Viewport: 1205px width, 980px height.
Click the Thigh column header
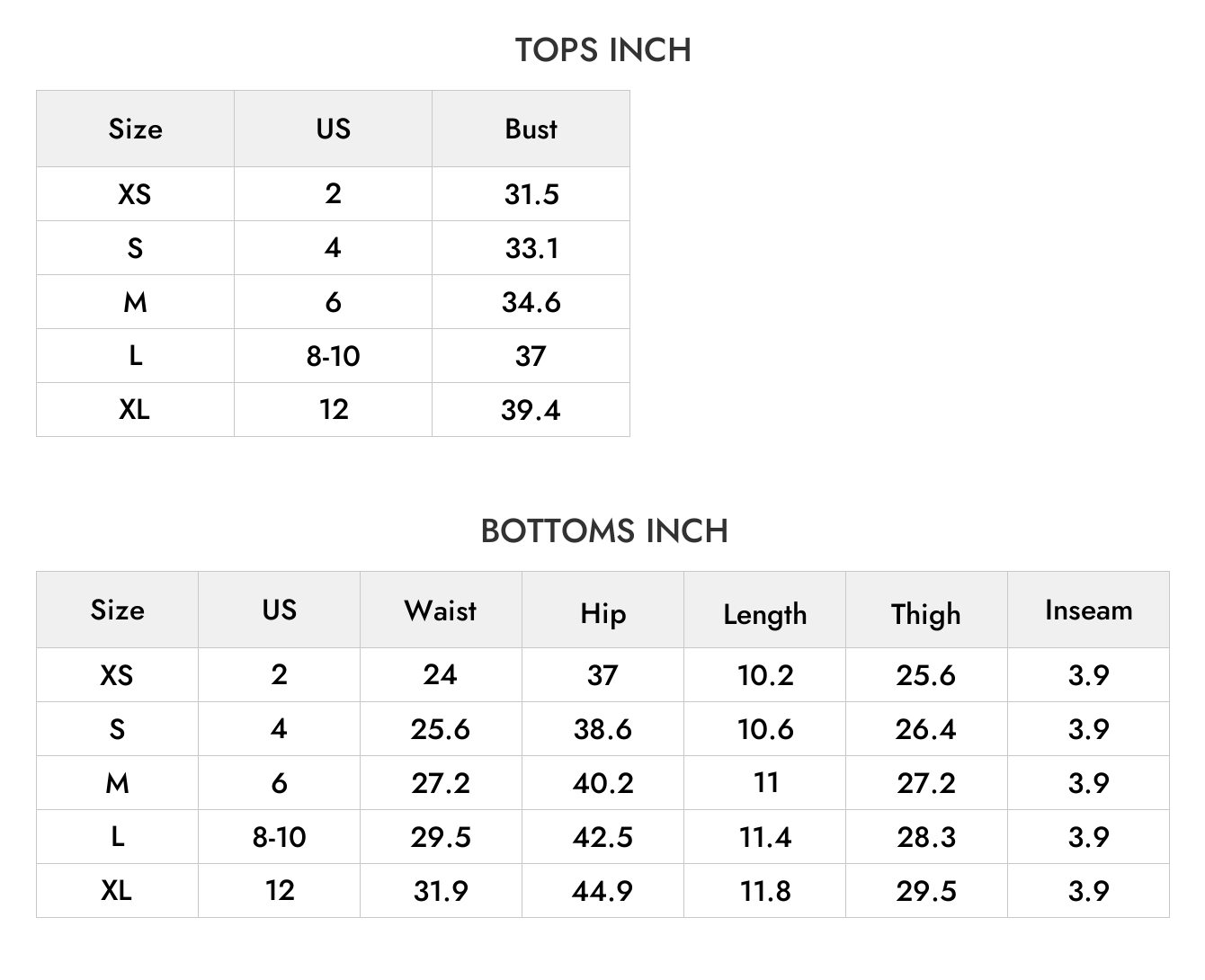pos(926,614)
